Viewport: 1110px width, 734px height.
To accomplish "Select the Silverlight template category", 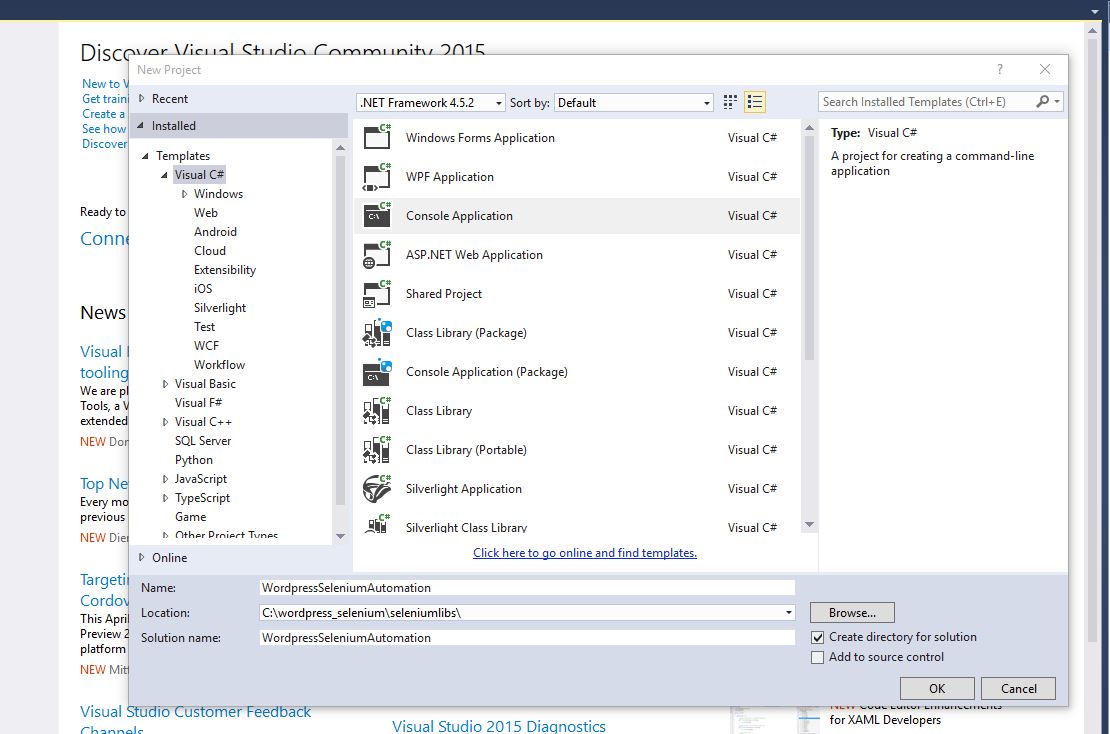I will [x=220, y=308].
